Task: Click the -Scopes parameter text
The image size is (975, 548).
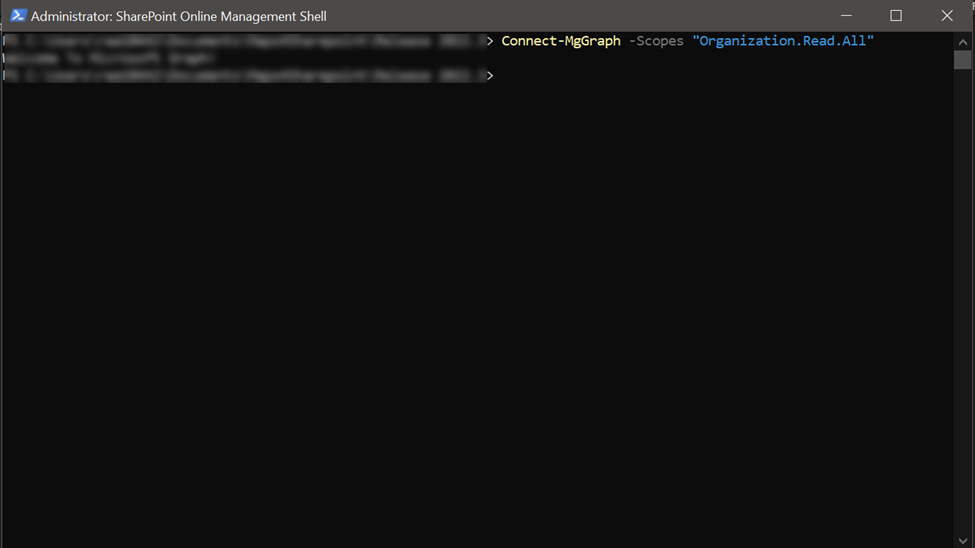Action: (x=656, y=41)
